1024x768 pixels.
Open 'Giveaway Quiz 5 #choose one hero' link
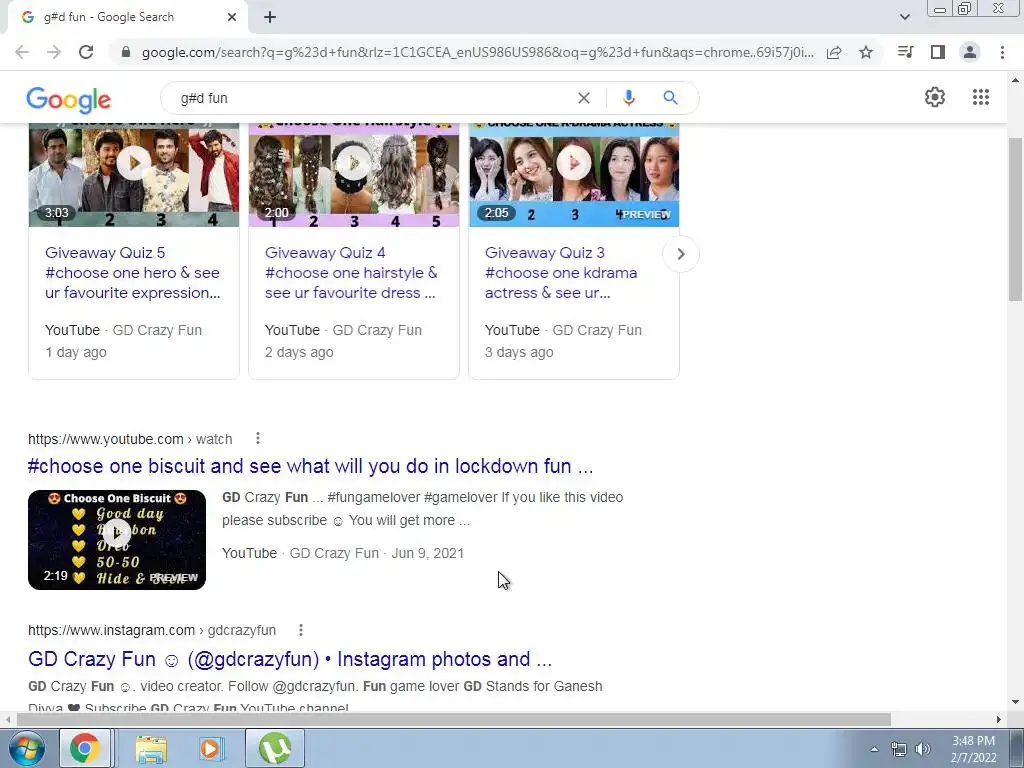click(x=133, y=273)
